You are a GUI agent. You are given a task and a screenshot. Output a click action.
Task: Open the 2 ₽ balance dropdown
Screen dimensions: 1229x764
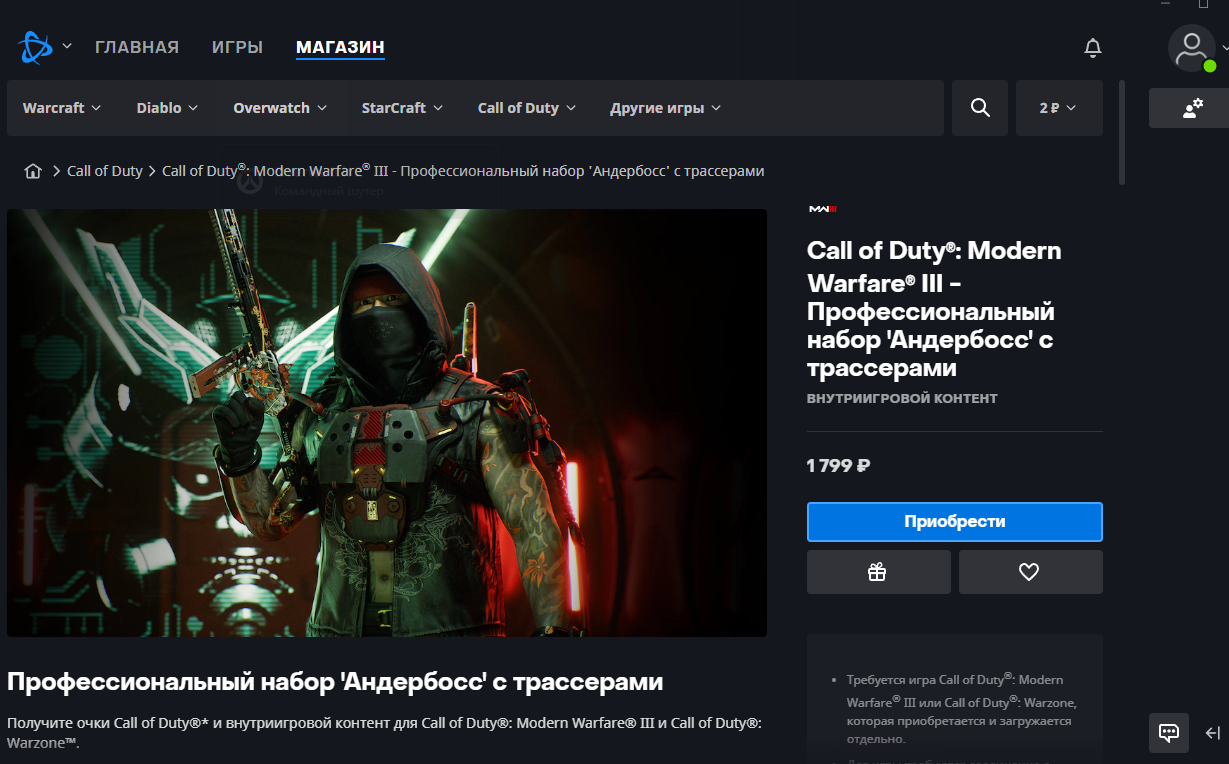coord(1059,108)
